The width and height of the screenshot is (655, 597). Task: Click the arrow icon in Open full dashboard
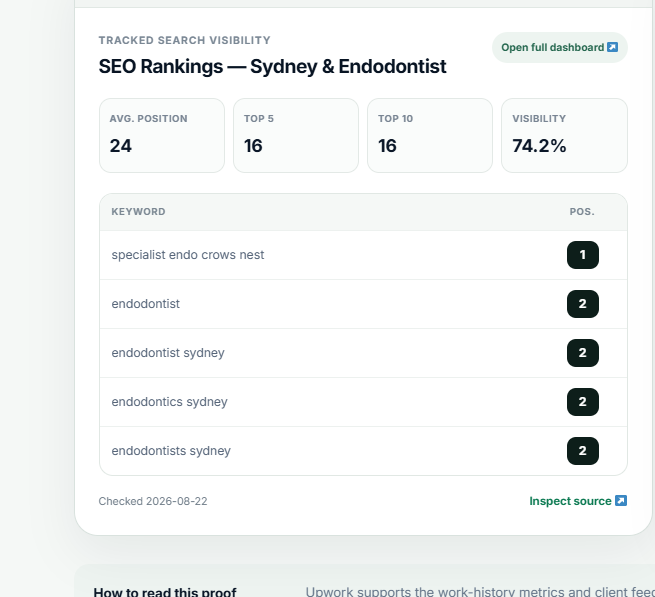pyautogui.click(x=612, y=47)
